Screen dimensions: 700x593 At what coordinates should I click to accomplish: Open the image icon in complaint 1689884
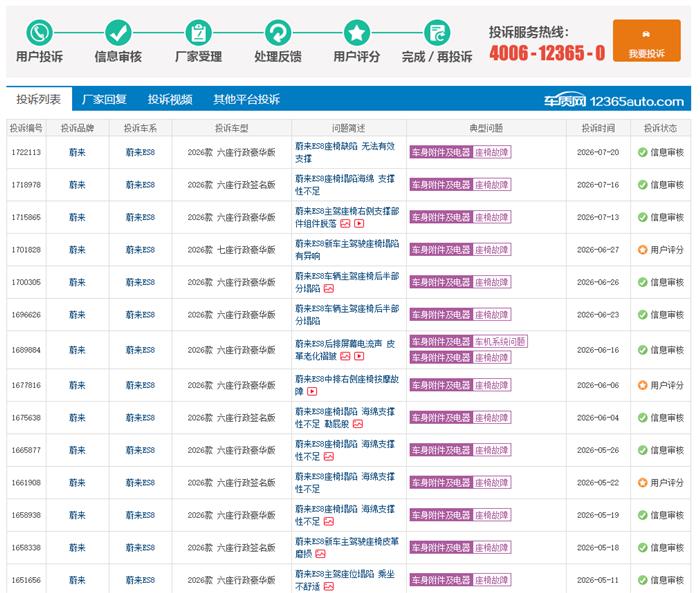[x=345, y=356]
